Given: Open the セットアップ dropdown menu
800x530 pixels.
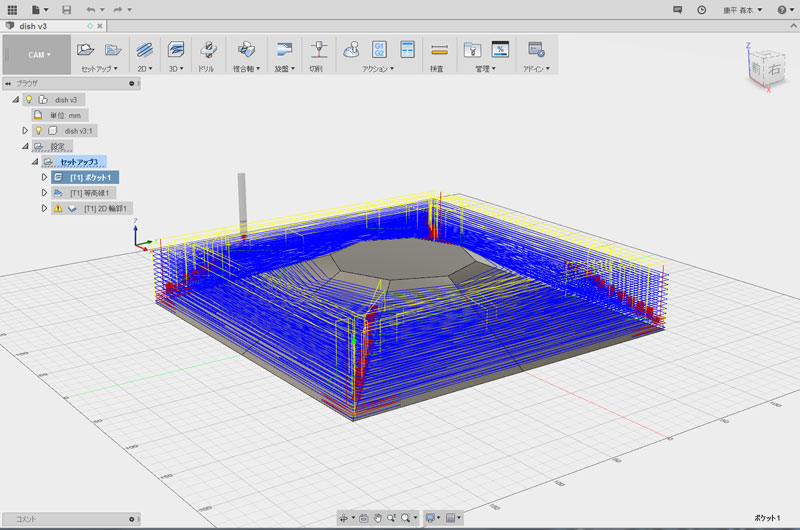Looking at the screenshot, I should pos(99,68).
